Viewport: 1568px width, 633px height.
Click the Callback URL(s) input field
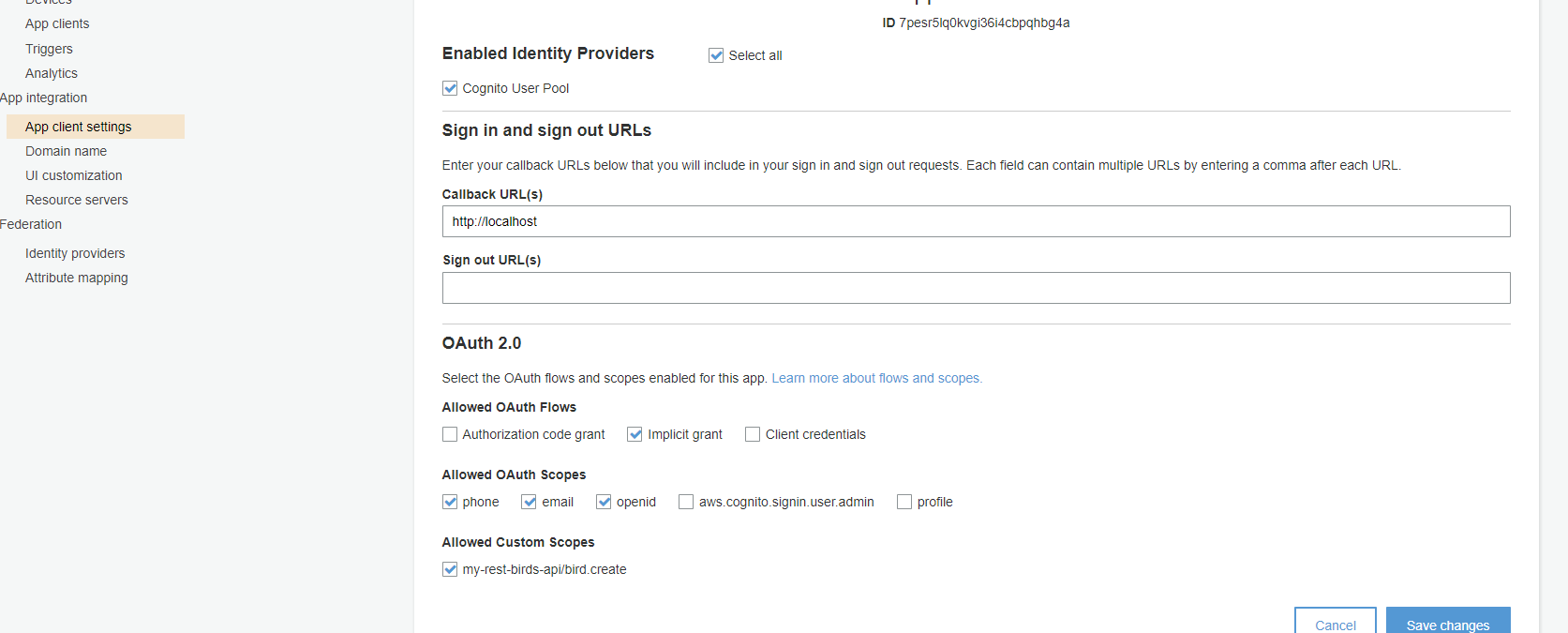point(976,221)
